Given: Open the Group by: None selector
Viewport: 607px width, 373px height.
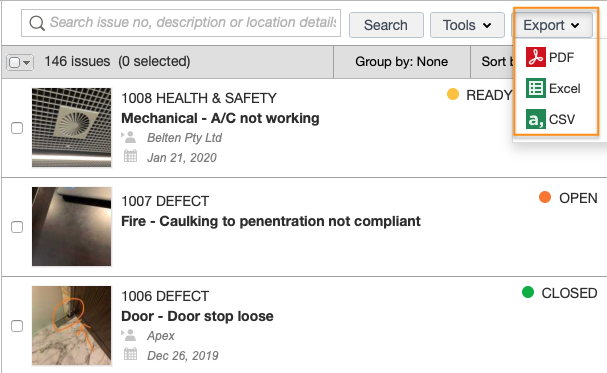Looking at the screenshot, I should (401, 62).
